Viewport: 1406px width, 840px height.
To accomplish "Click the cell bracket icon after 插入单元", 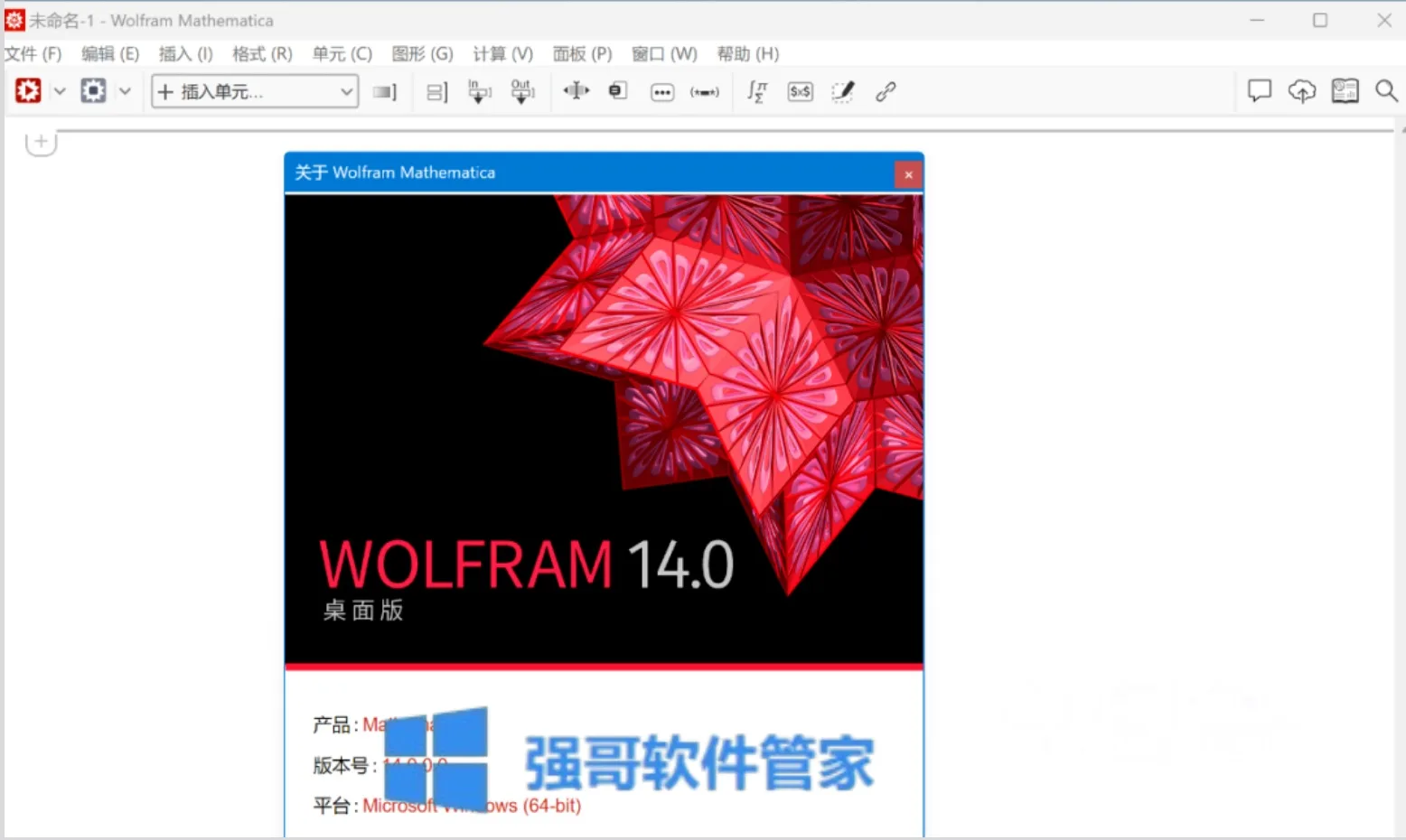I will coord(385,91).
